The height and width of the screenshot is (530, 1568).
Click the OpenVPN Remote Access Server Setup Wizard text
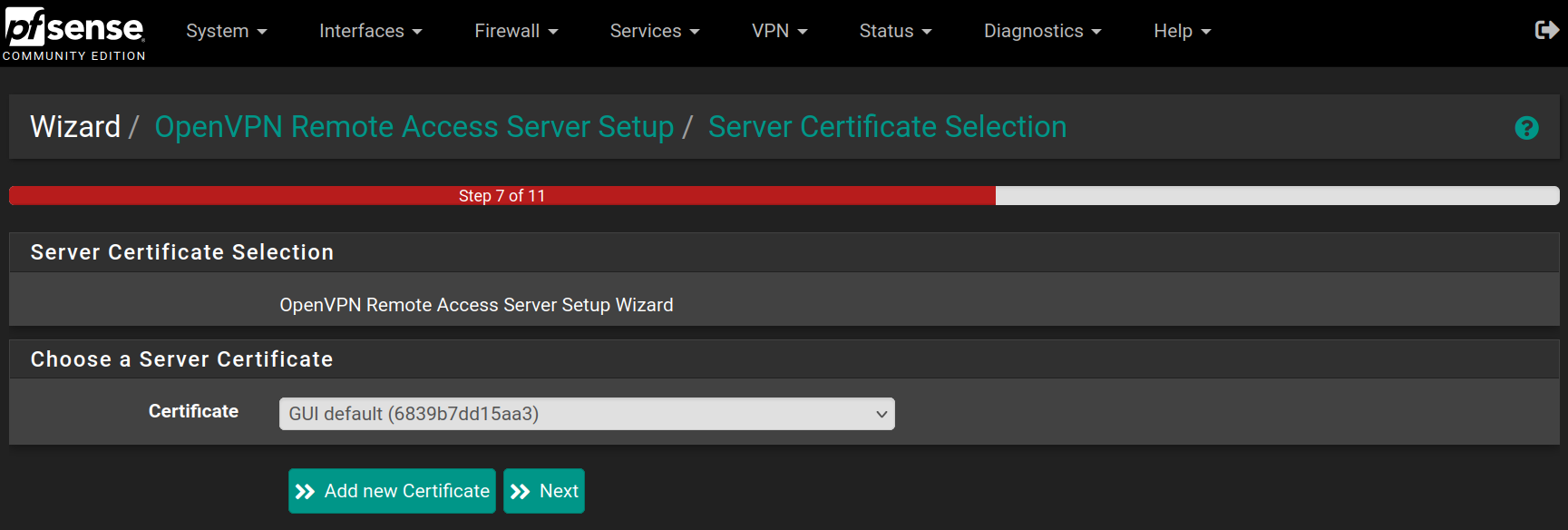(x=476, y=305)
